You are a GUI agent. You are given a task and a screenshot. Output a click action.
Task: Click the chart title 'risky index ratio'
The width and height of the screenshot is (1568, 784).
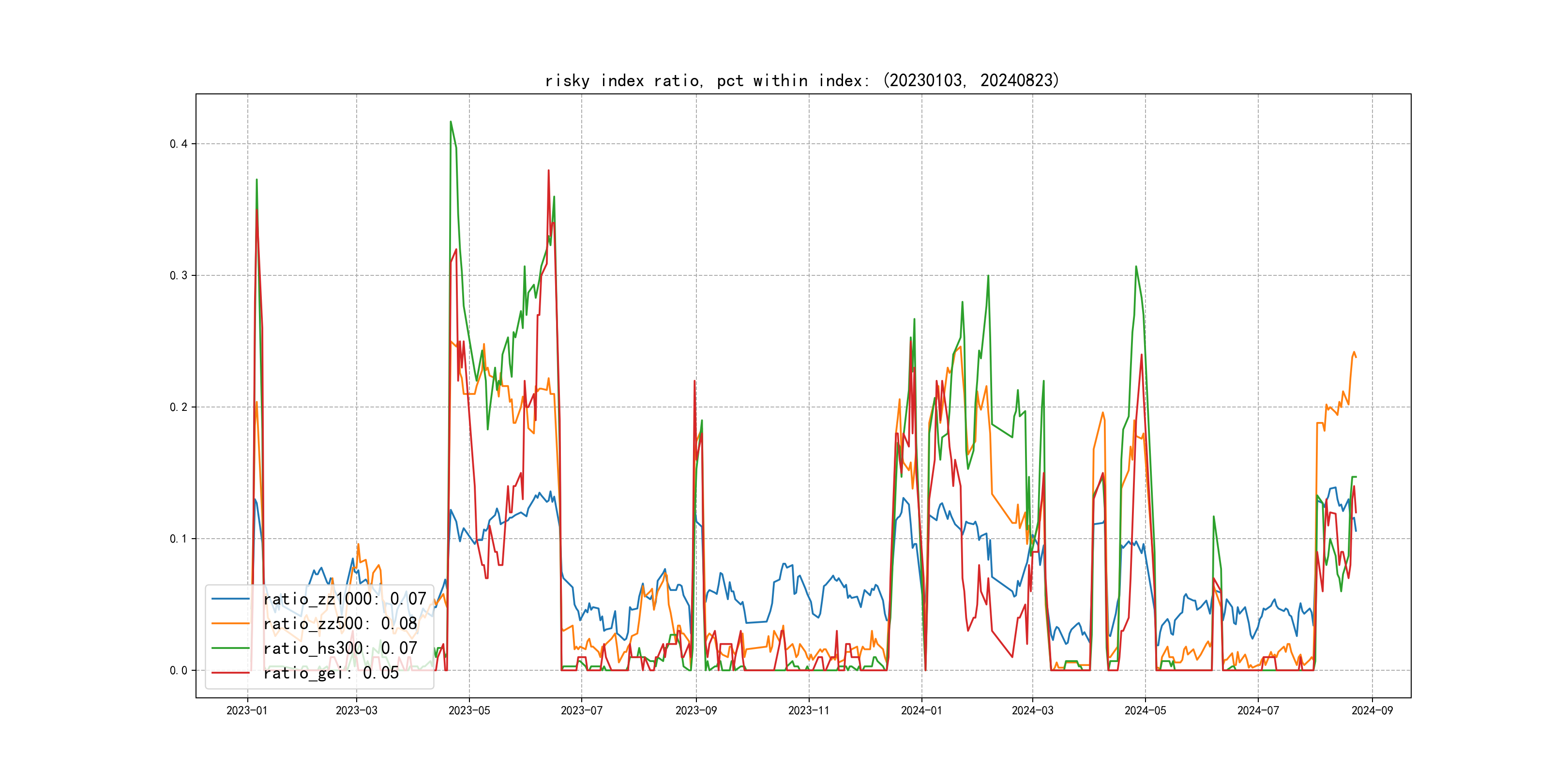(x=801, y=80)
